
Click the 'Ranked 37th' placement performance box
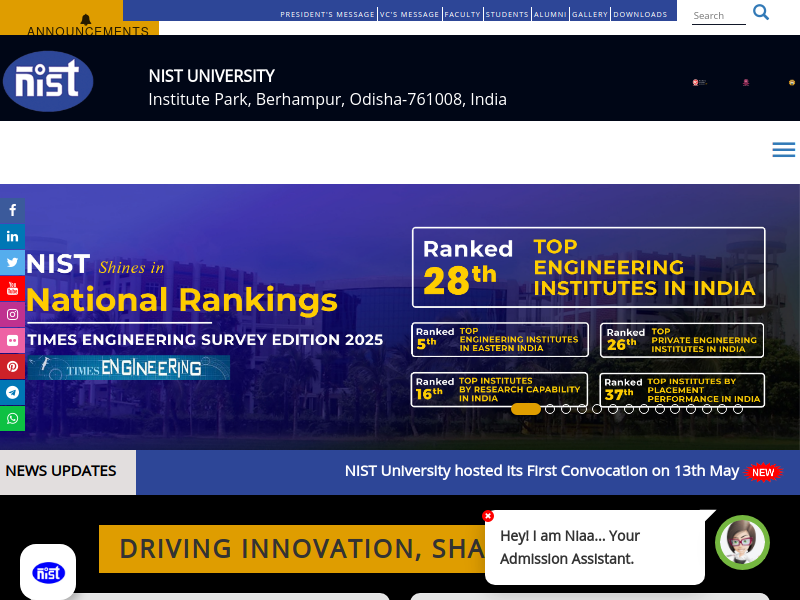tap(682, 390)
